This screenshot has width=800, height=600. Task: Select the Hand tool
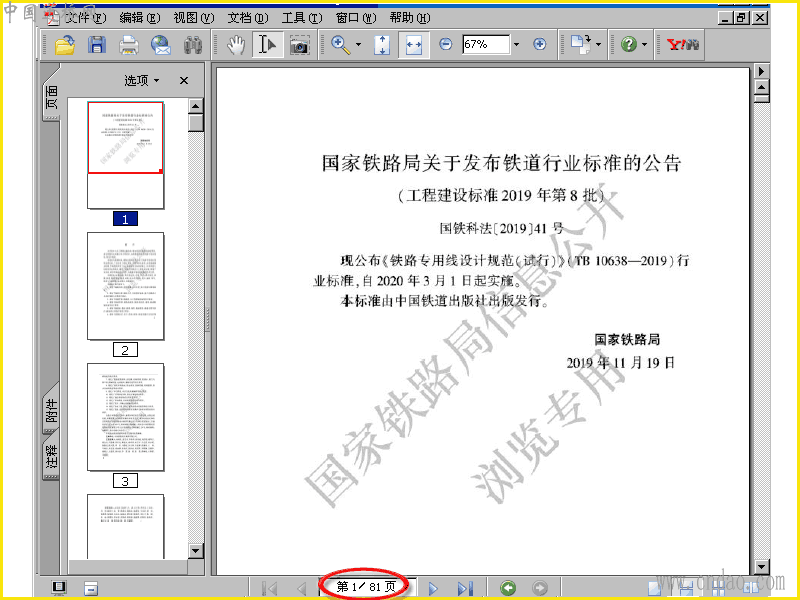[x=235, y=45]
